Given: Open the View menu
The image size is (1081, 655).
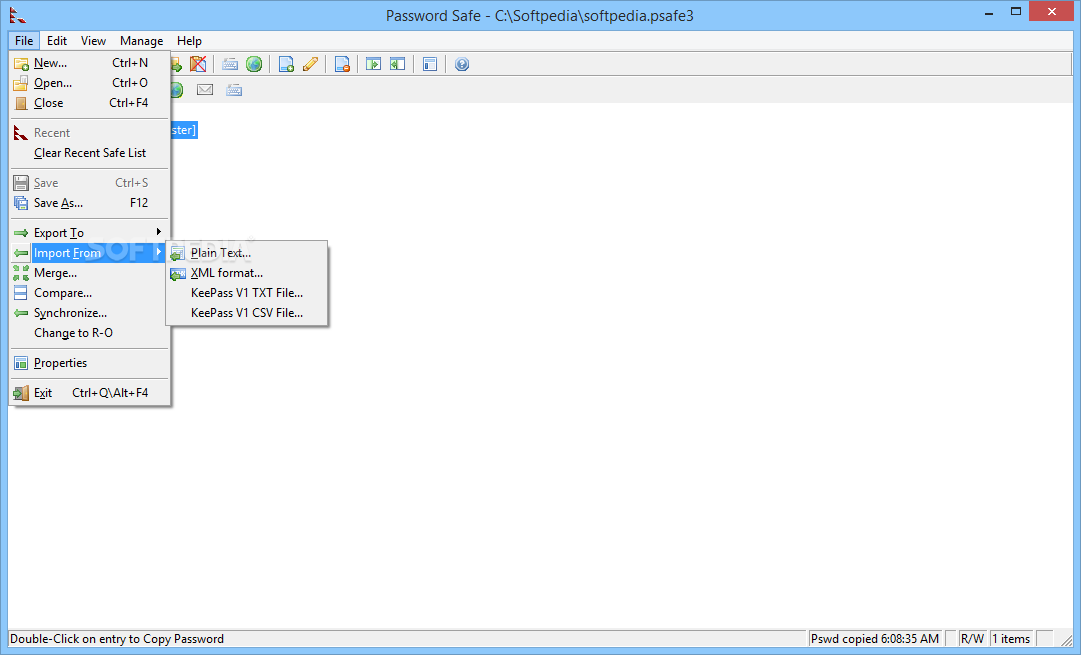Looking at the screenshot, I should click(93, 41).
